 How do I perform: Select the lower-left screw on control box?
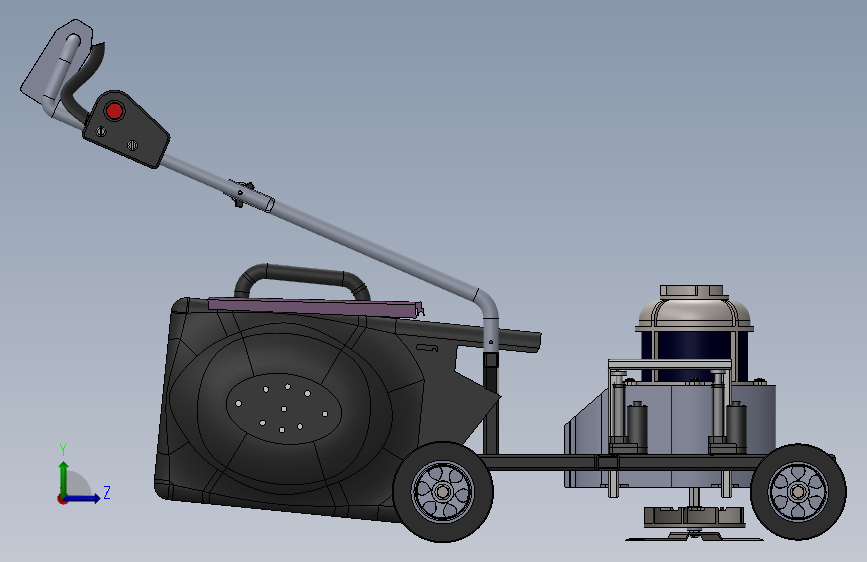(x=101, y=131)
